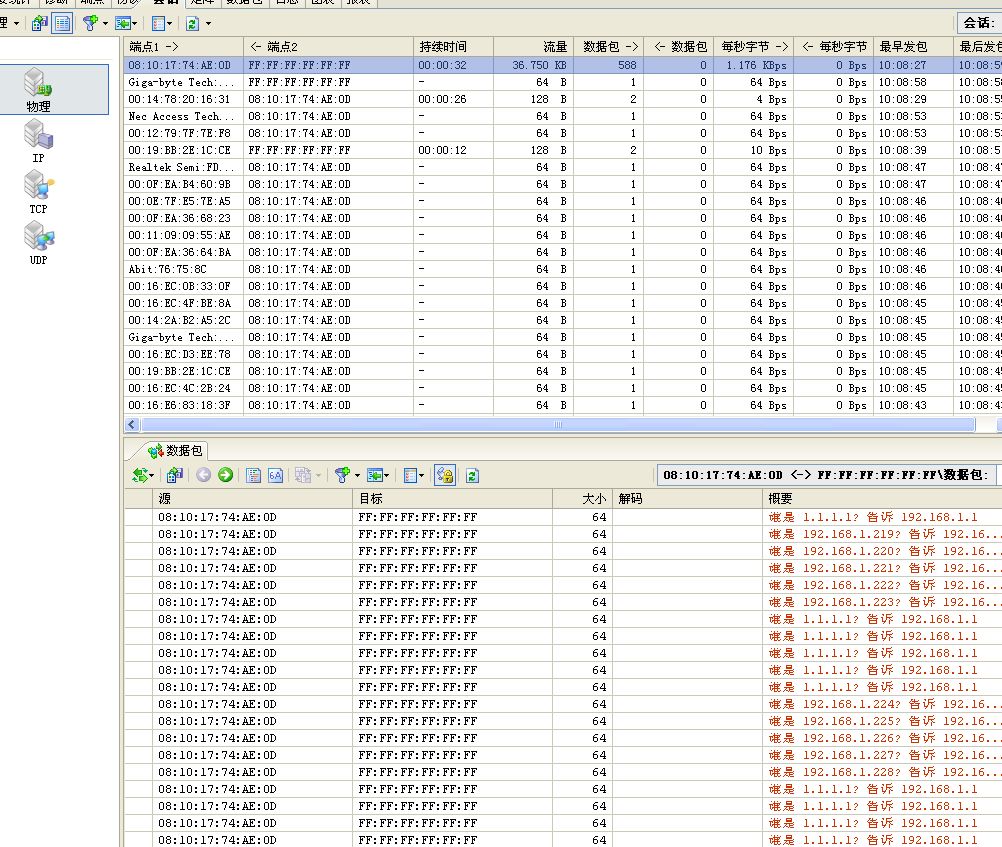Click the refresh icon in the packet toolbar
This screenshot has height=847, width=1002.
pyautogui.click(x=473, y=475)
